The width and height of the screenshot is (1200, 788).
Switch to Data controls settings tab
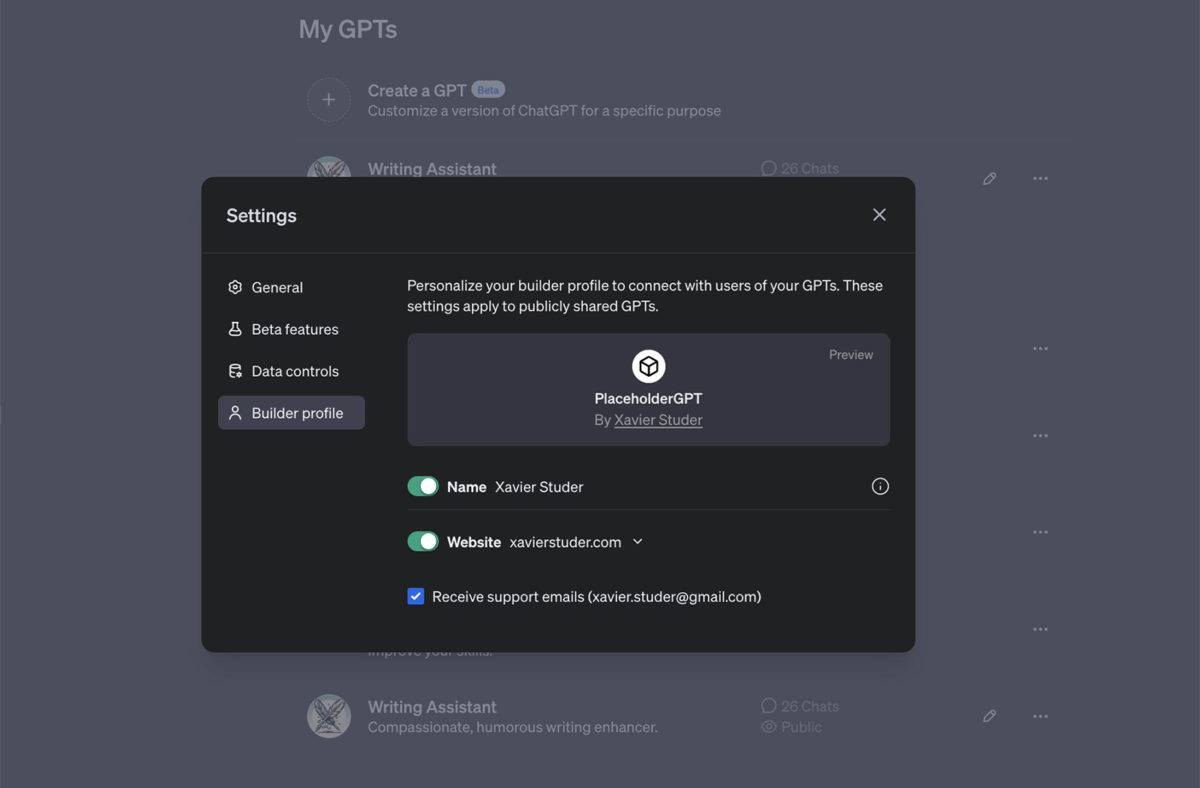tap(291, 371)
